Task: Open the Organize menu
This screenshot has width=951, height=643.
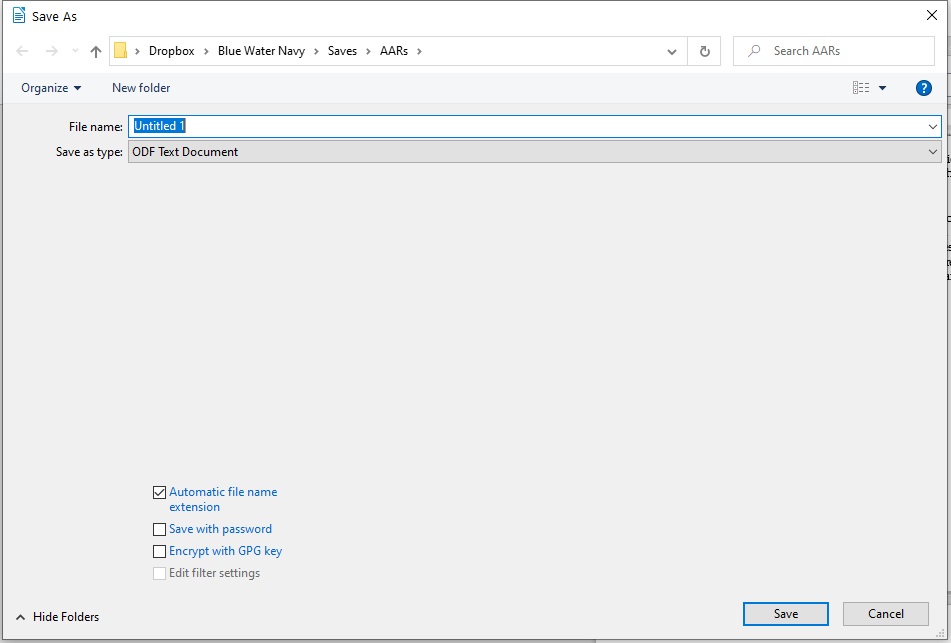Action: point(51,88)
